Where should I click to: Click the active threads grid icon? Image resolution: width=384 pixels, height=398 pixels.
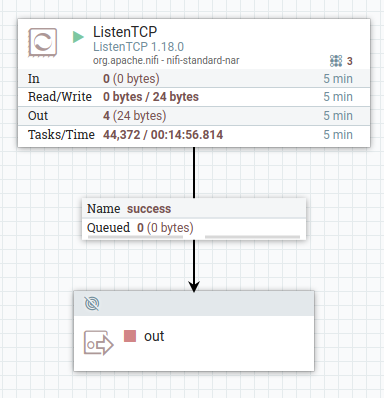[336, 61]
